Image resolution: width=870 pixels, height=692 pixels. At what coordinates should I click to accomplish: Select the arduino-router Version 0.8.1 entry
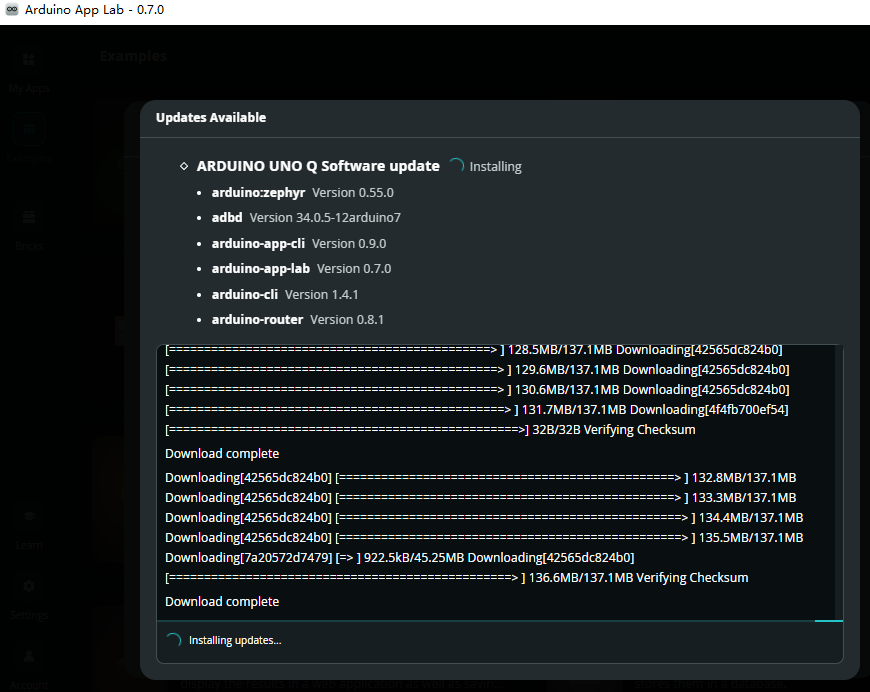tap(297, 320)
